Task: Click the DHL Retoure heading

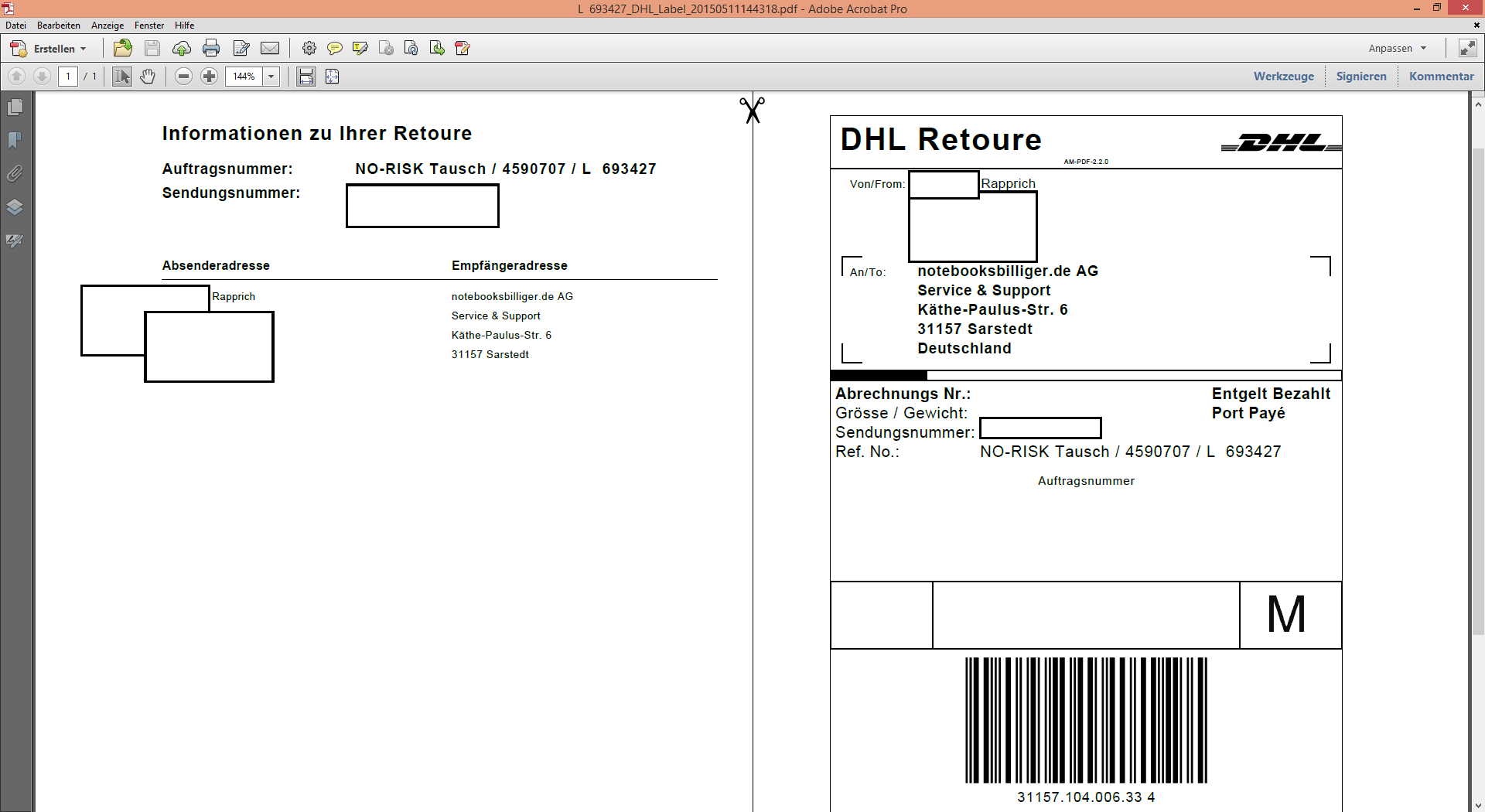Action: click(x=940, y=140)
